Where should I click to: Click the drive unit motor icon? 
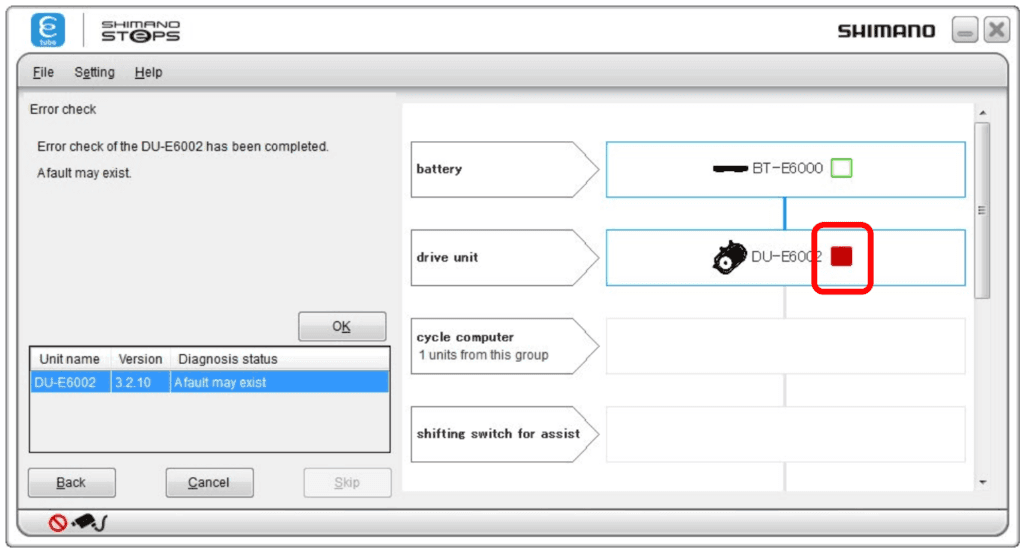pyautogui.click(x=729, y=257)
